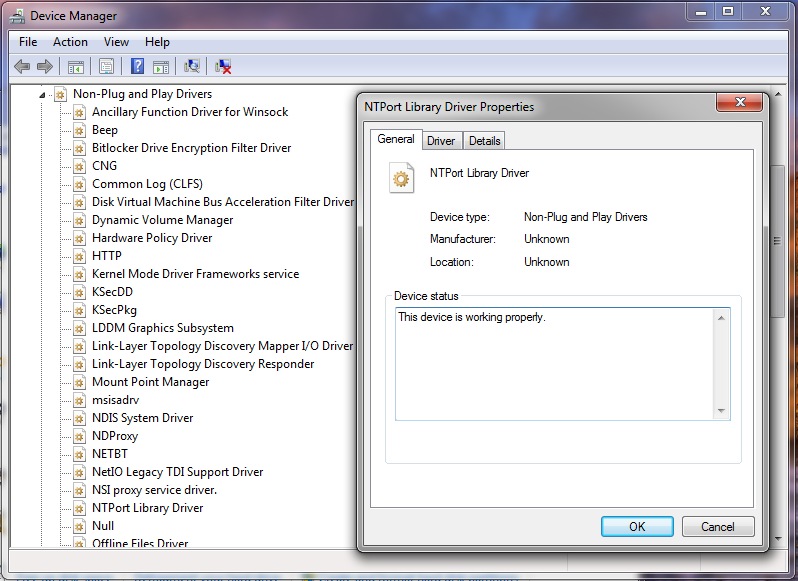Minimize the Device Manager window
798x581 pixels.
point(701,12)
